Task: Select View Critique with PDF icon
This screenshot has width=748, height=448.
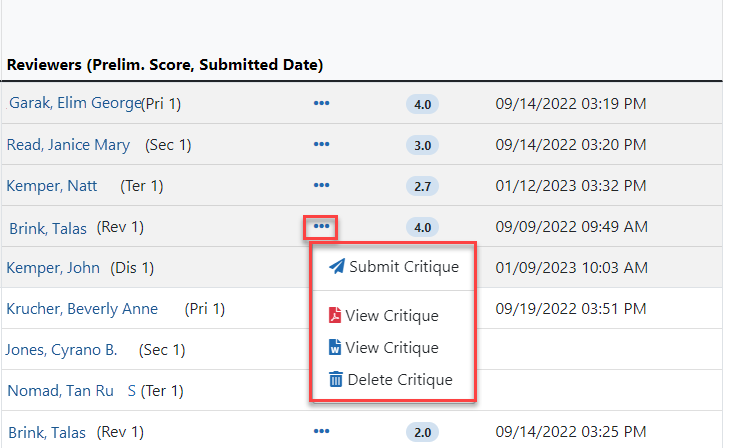Action: pos(384,316)
